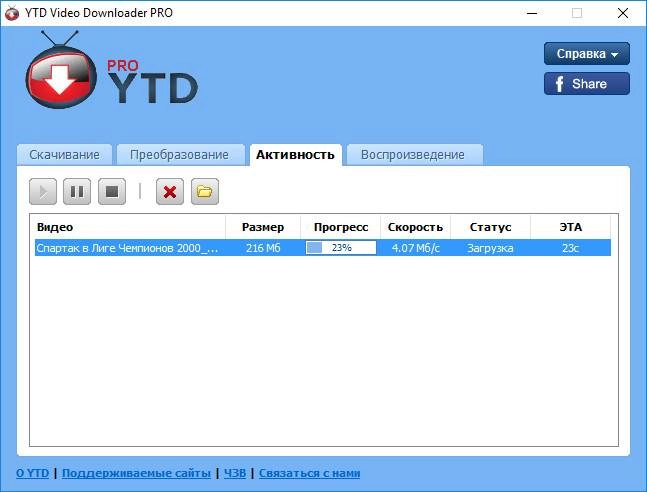Sort by the Прогресс column header

341,227
